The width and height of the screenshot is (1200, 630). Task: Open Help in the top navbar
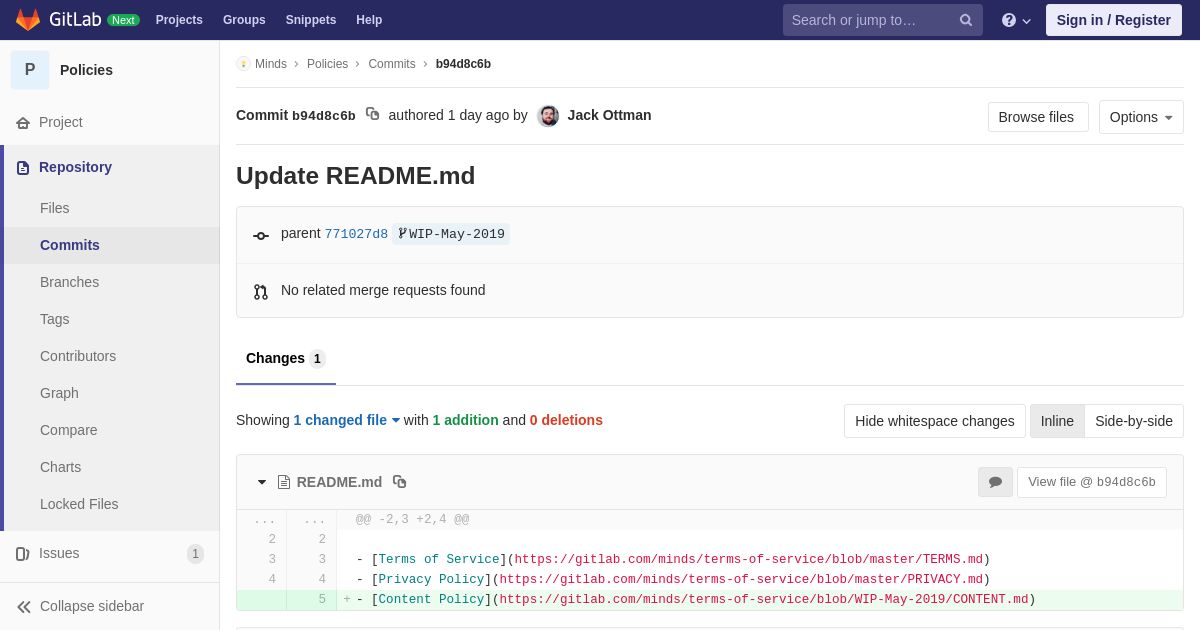coord(369,20)
